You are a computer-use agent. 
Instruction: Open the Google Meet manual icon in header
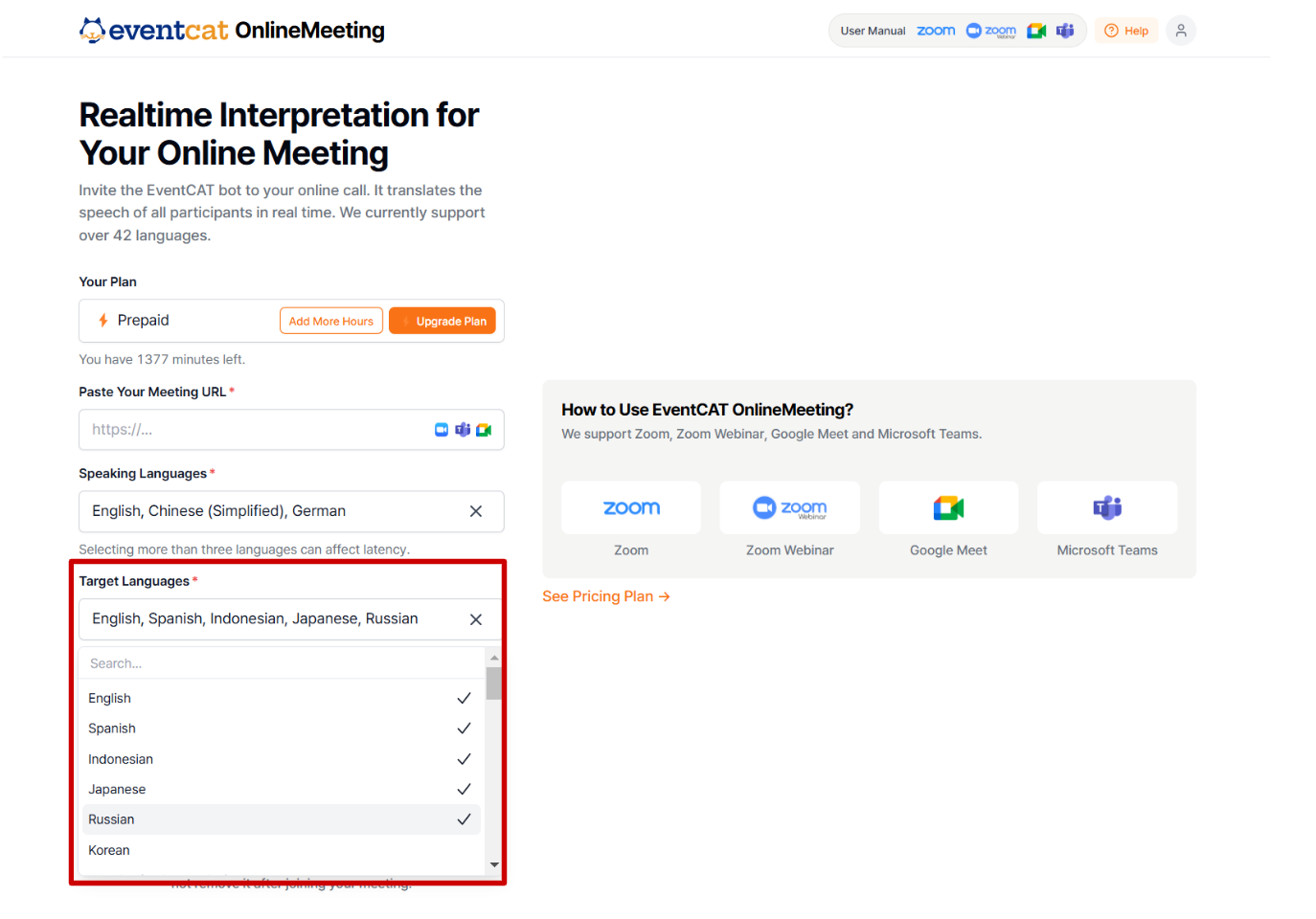click(x=1036, y=31)
